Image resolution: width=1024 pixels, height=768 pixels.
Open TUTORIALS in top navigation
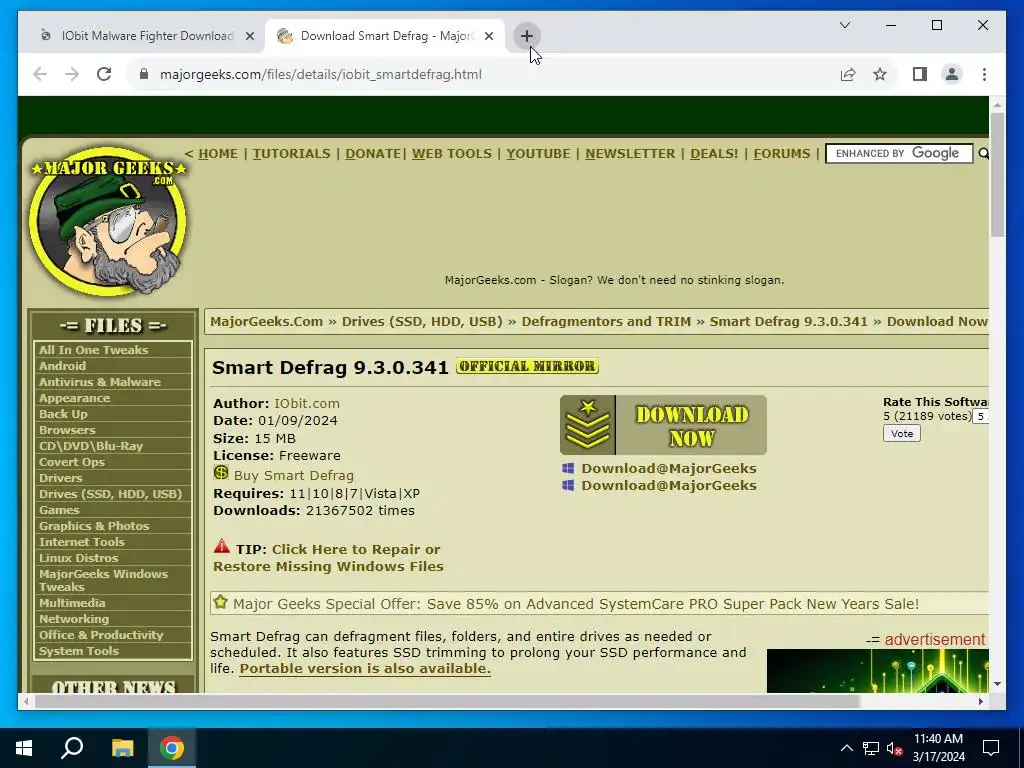pos(292,153)
